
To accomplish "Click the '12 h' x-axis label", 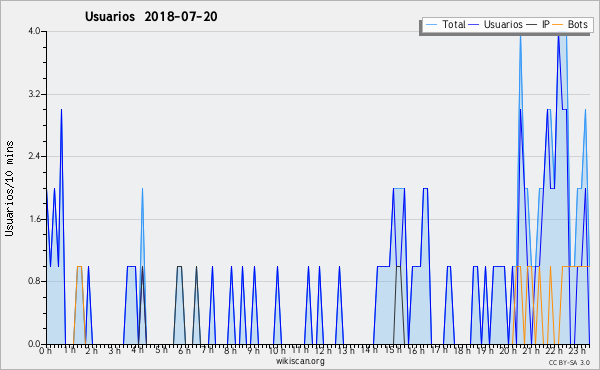I will coord(323,351).
